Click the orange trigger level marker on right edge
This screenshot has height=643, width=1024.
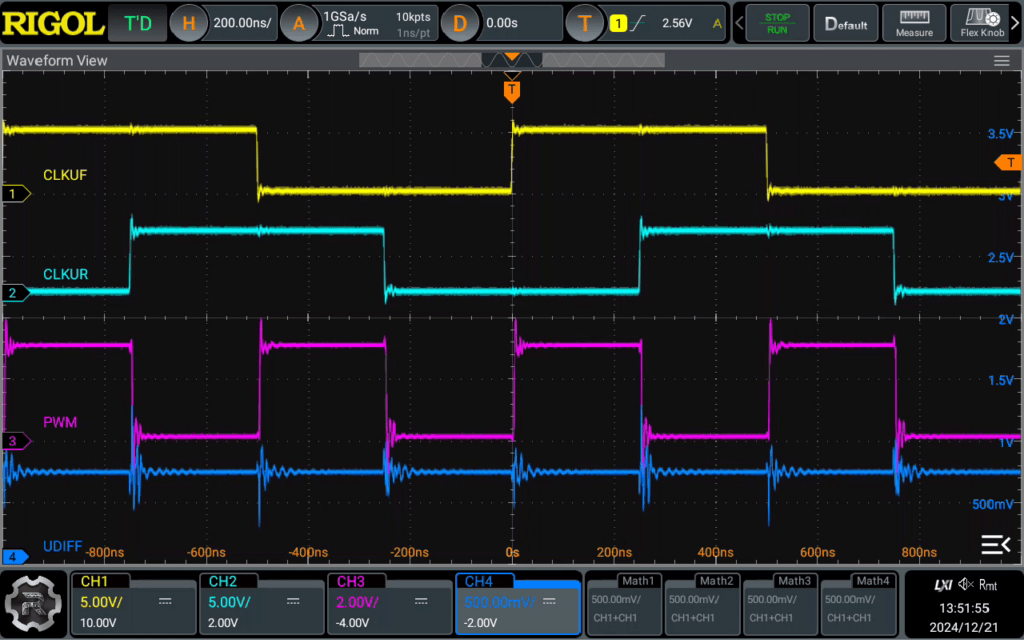(x=1008, y=162)
